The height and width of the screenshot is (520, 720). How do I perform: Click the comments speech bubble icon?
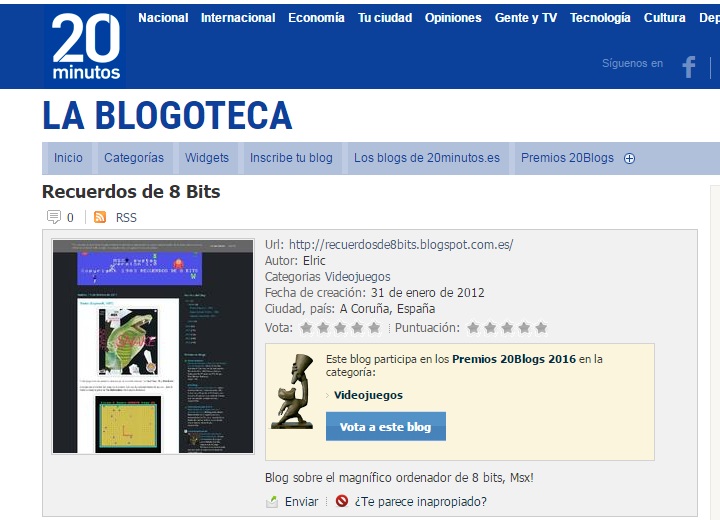[x=54, y=217]
